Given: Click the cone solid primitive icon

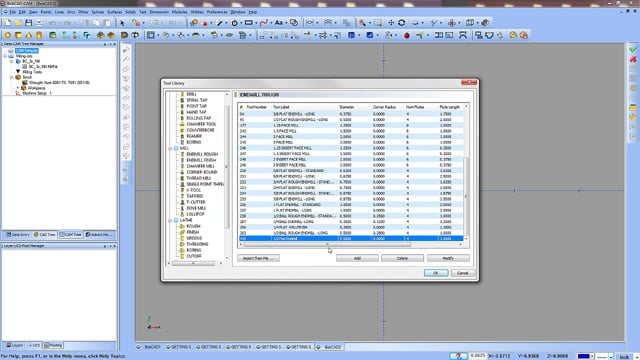Looking at the screenshot, I should click(29, 35).
